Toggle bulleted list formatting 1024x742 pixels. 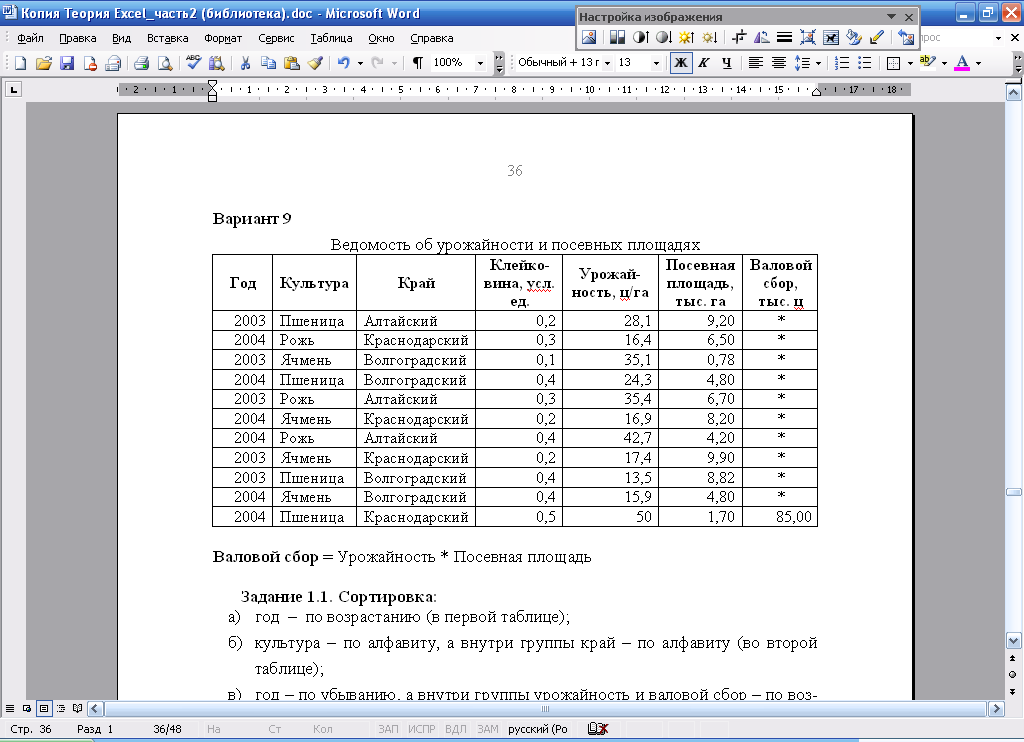coord(865,63)
